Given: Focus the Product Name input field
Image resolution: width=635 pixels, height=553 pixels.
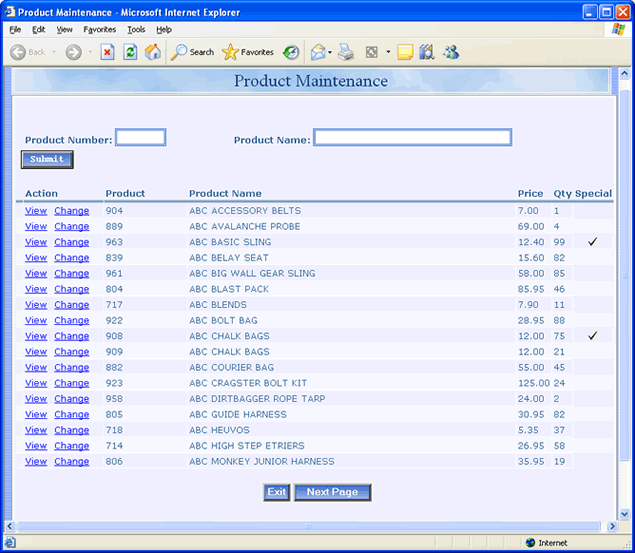Looking at the screenshot, I should coord(413,137).
